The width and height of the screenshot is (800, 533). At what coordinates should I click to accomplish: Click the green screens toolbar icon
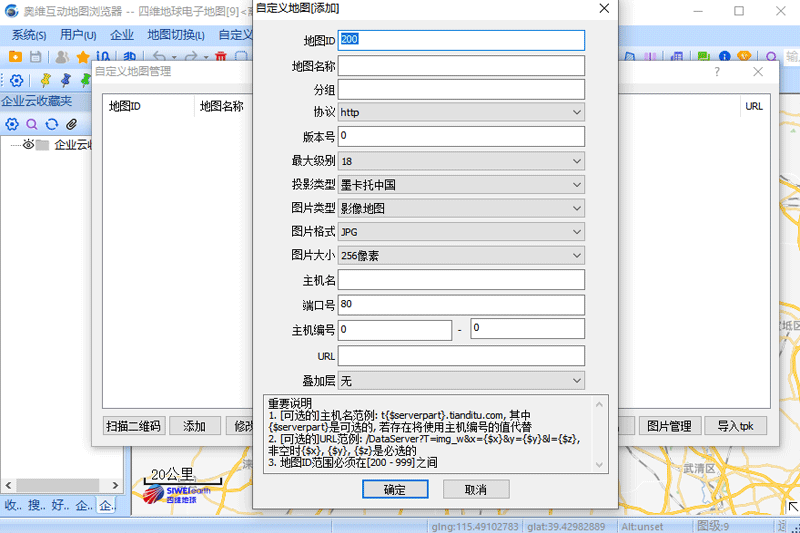tap(704, 57)
